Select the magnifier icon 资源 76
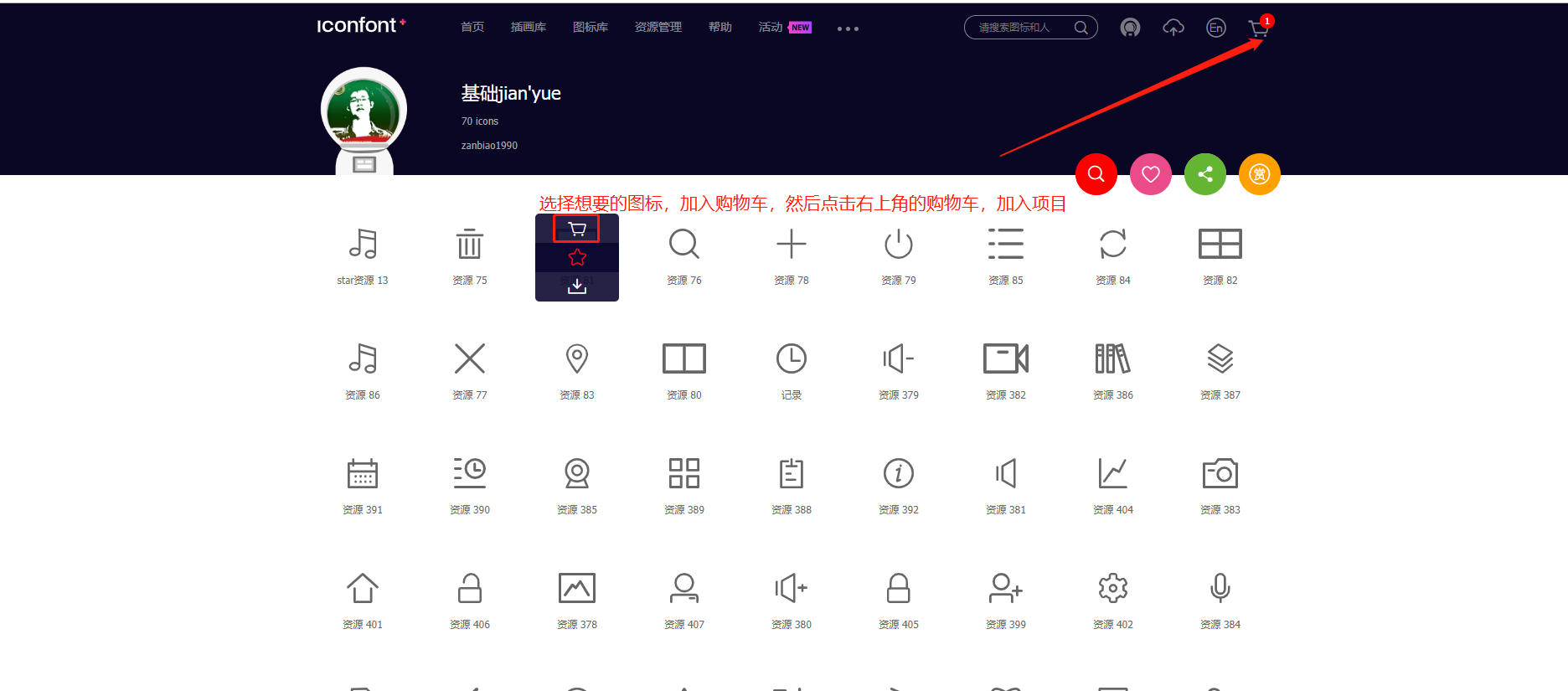The image size is (1568, 691). (x=684, y=244)
